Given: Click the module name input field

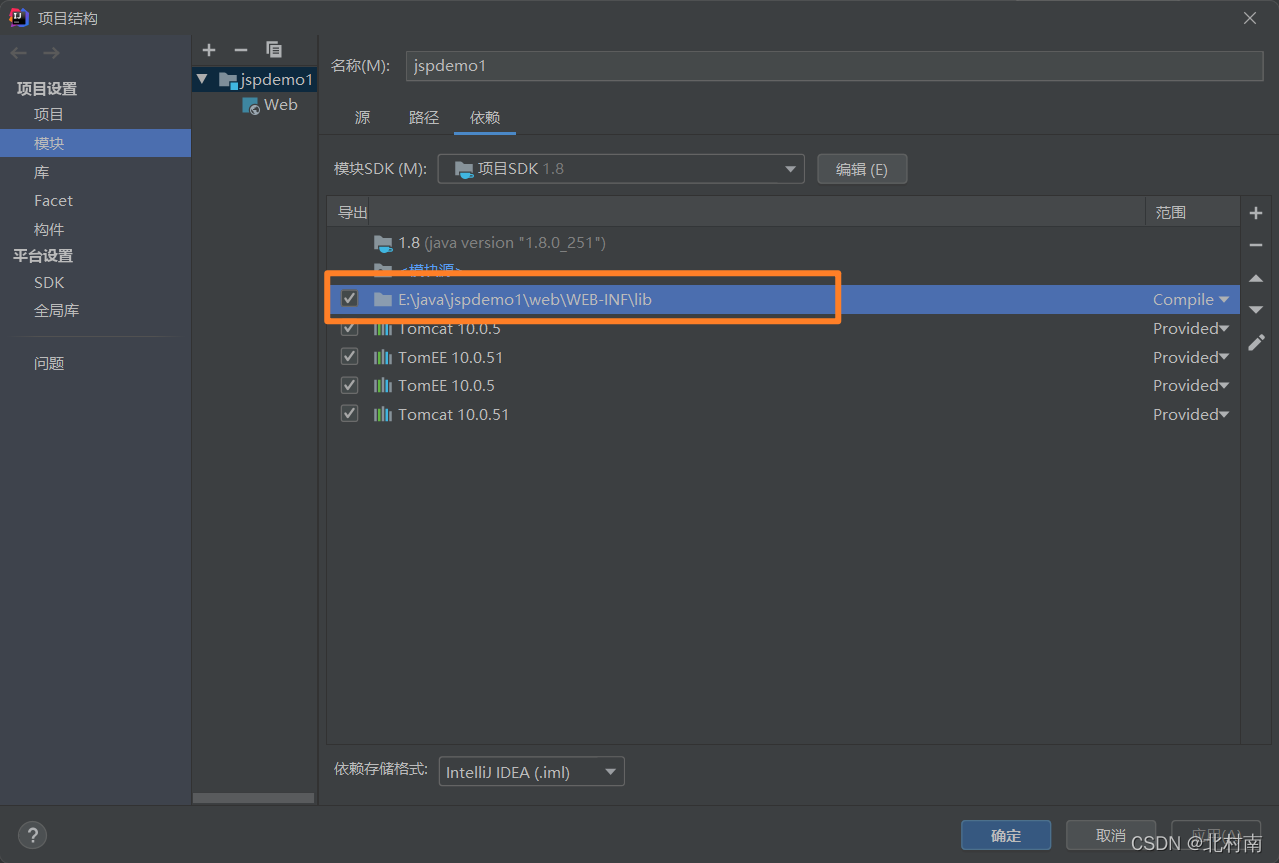Looking at the screenshot, I should 835,65.
